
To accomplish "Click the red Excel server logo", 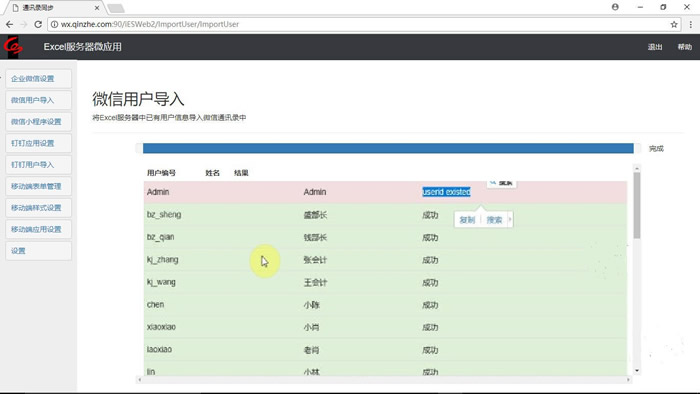I will click(12, 46).
